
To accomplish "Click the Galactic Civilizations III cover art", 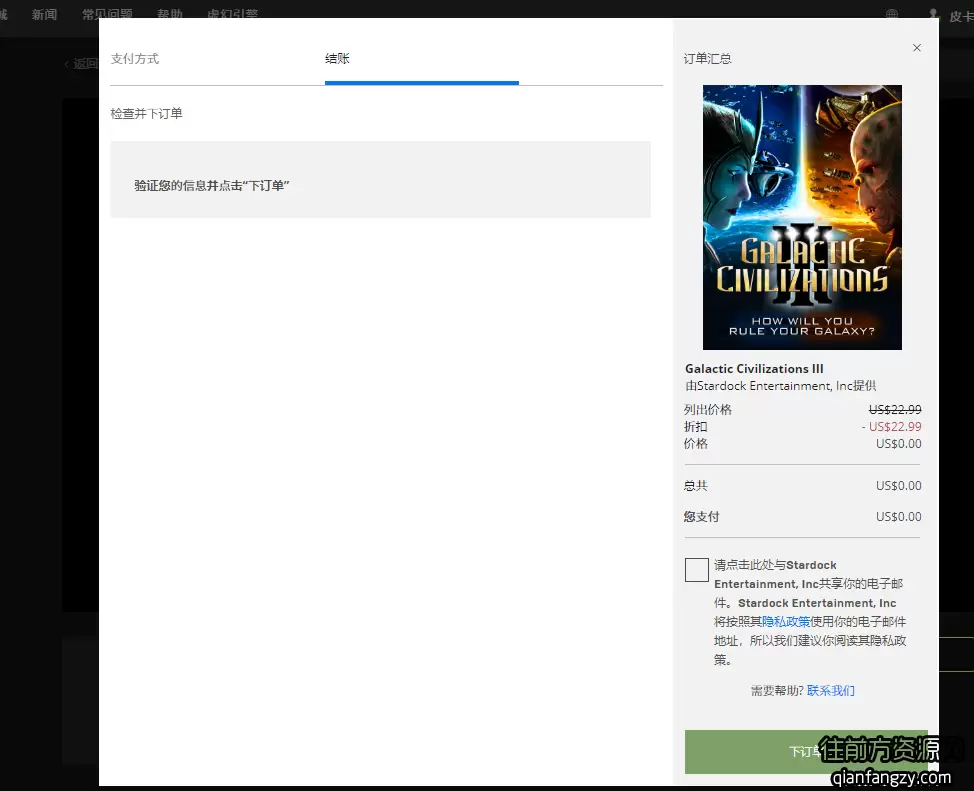I will 802,217.
